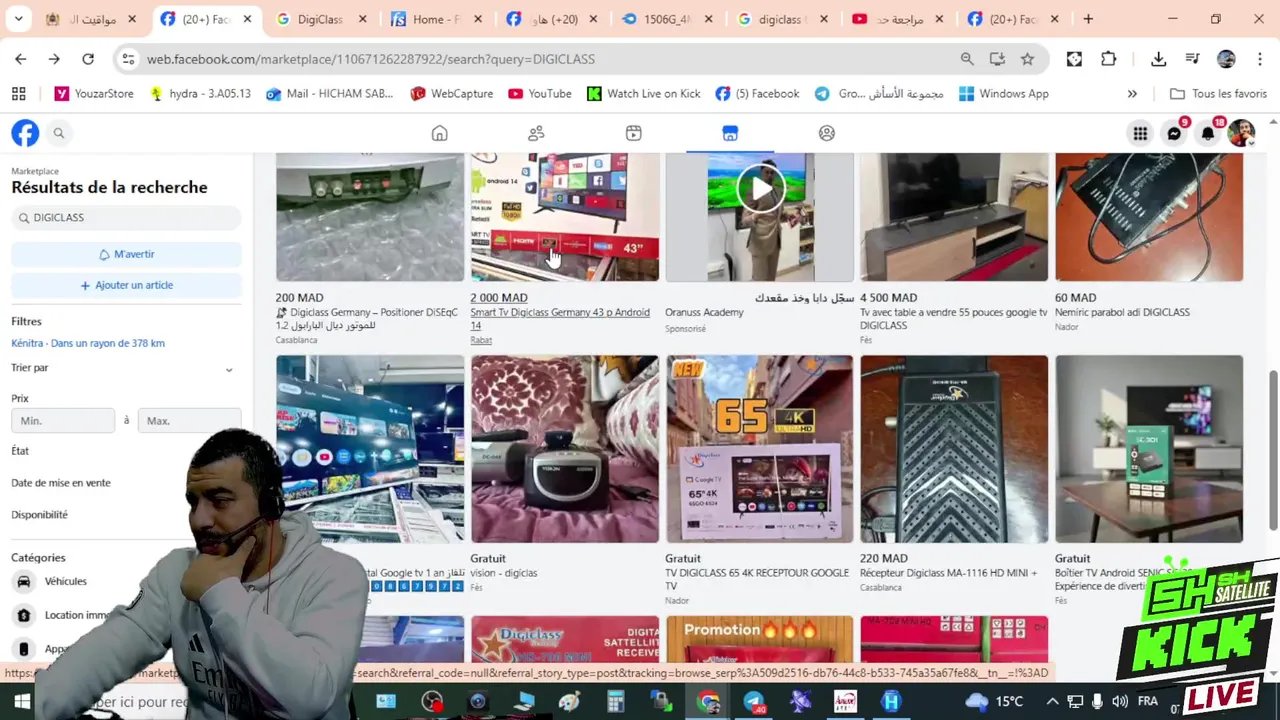Open the 4 500 MAD TV table listing photo
Viewport: 1280px width, 720px height.
coord(954,217)
